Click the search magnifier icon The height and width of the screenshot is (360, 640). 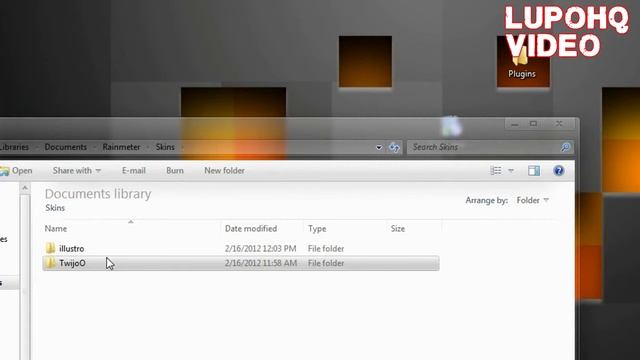[x=565, y=147]
